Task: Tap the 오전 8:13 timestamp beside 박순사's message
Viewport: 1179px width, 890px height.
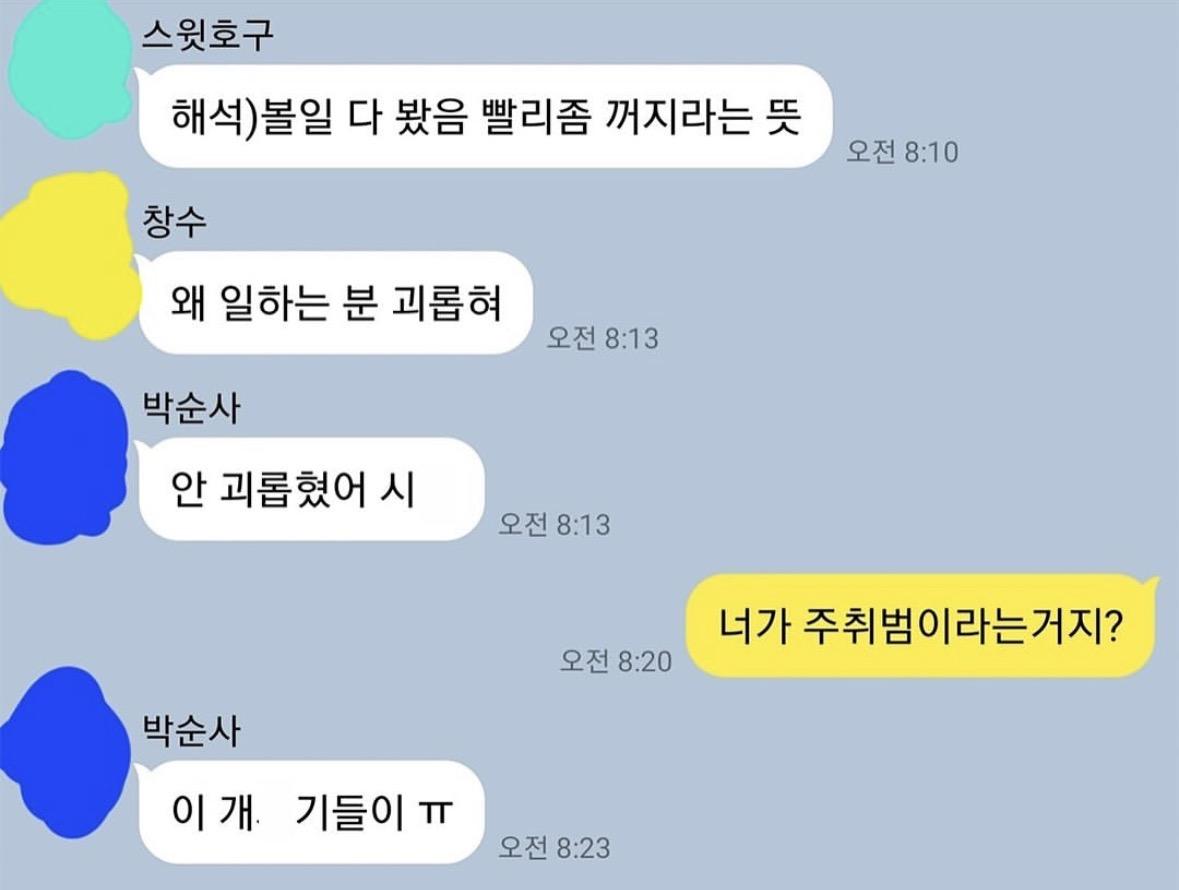Action: pyautogui.click(x=554, y=525)
